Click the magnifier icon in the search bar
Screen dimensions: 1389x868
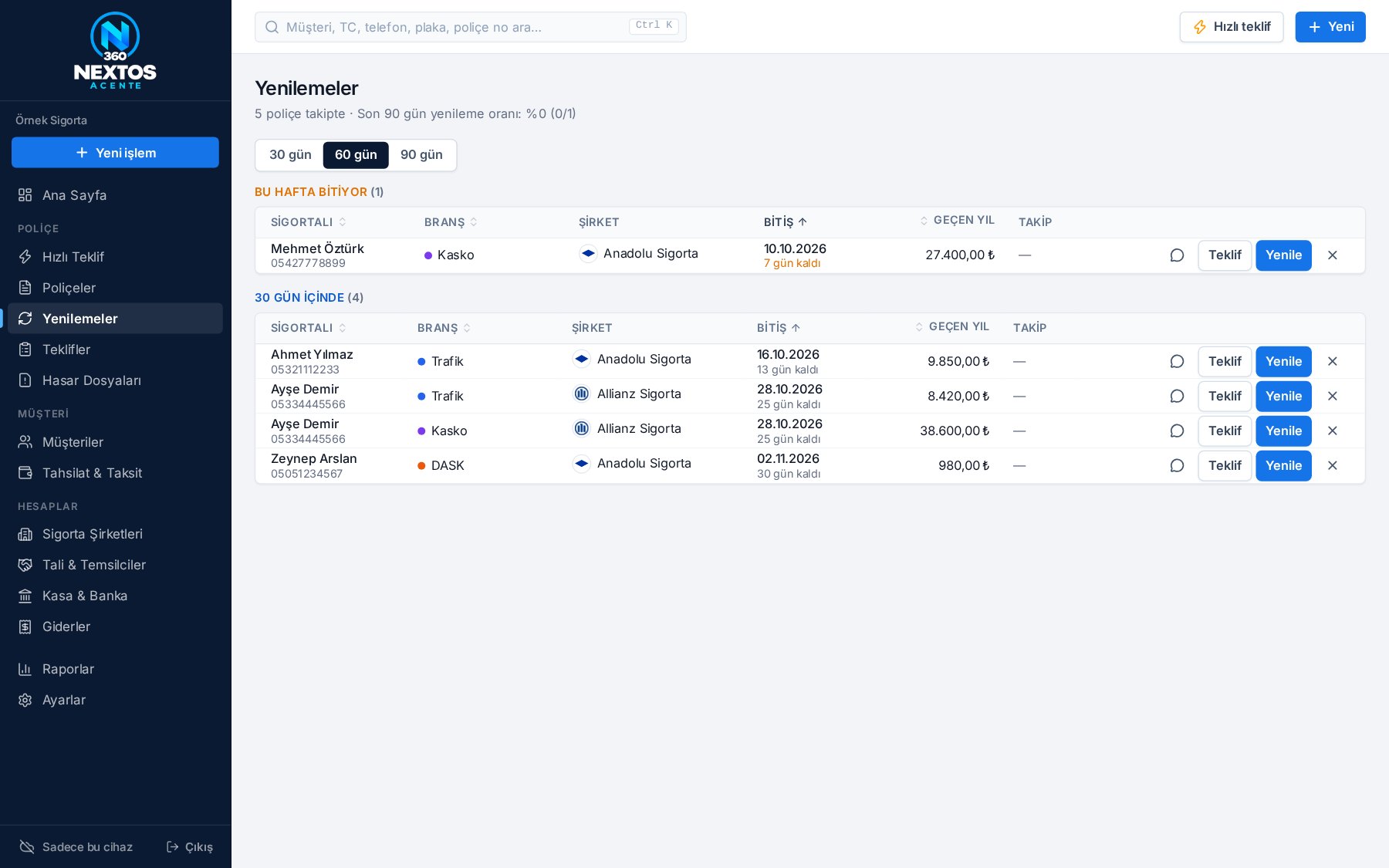click(x=272, y=27)
